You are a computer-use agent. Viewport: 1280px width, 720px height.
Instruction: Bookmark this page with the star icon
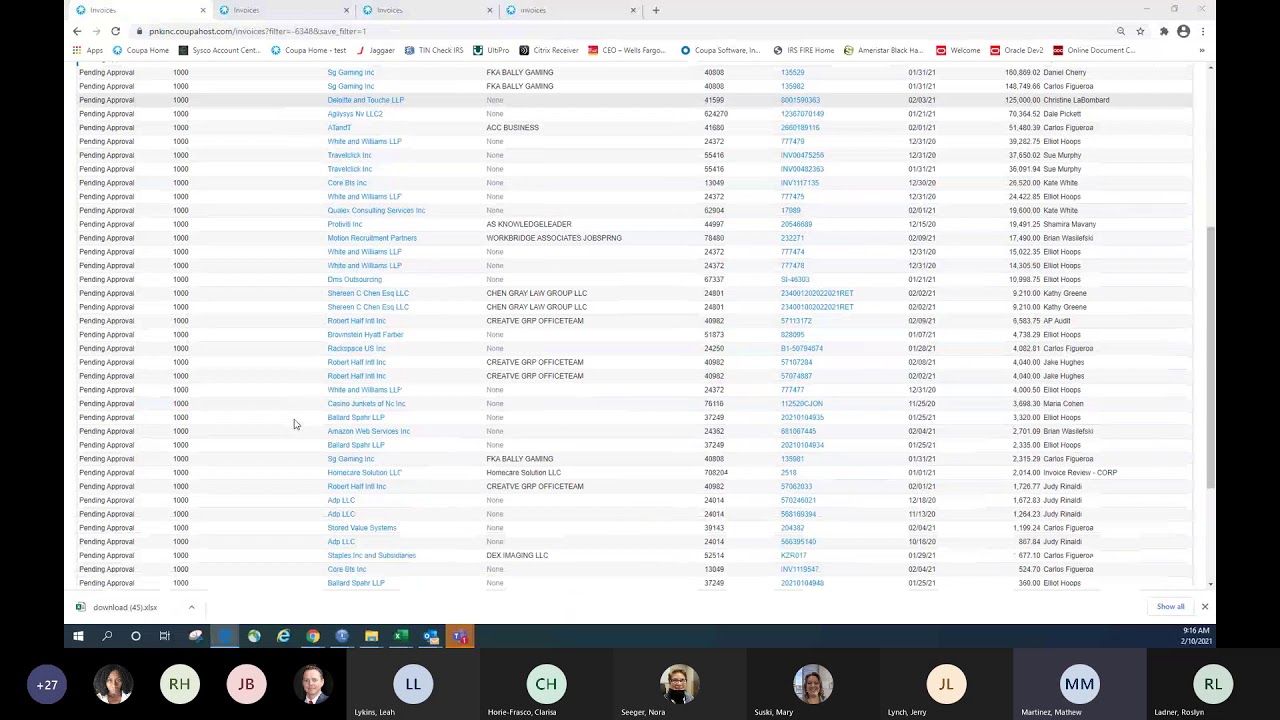point(1140,31)
